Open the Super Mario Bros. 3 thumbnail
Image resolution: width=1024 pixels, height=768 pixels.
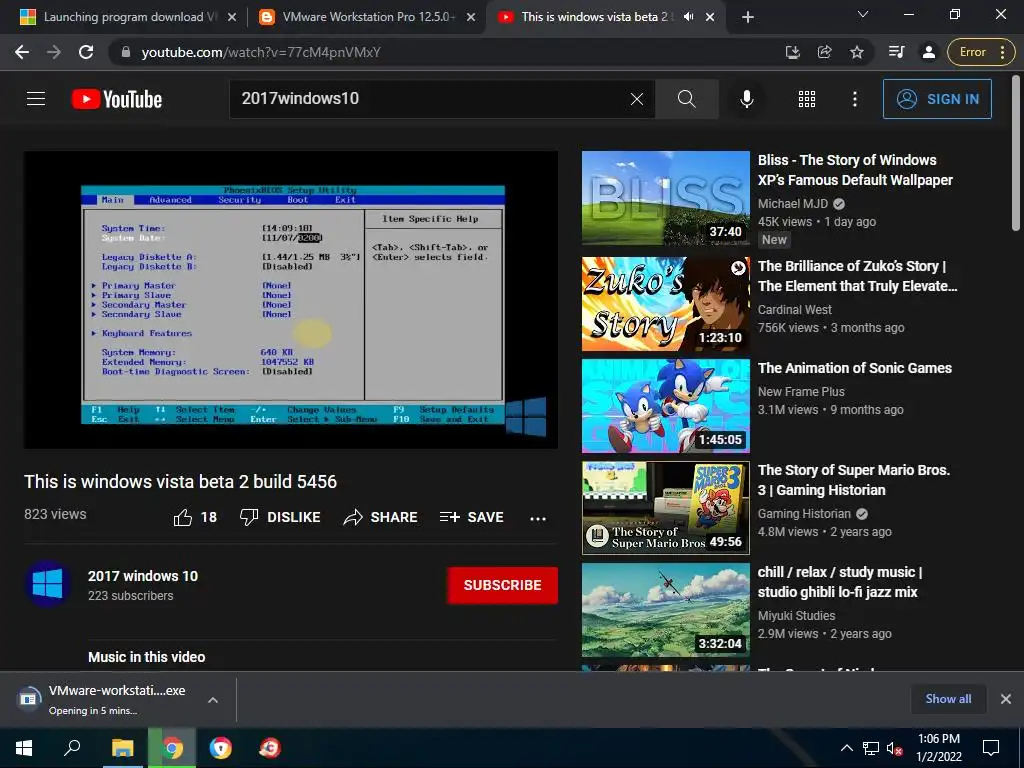[x=665, y=507]
